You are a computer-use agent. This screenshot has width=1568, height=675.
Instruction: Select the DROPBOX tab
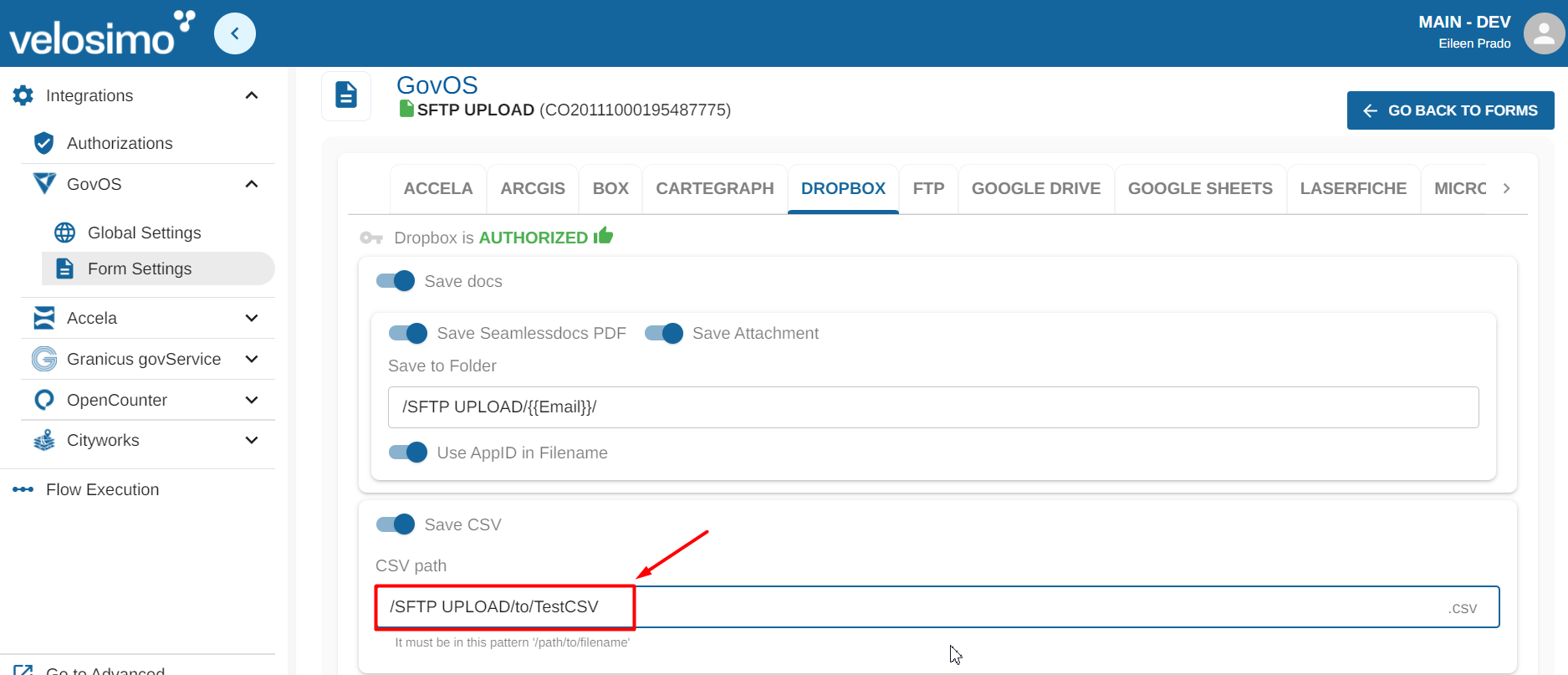[x=843, y=189]
